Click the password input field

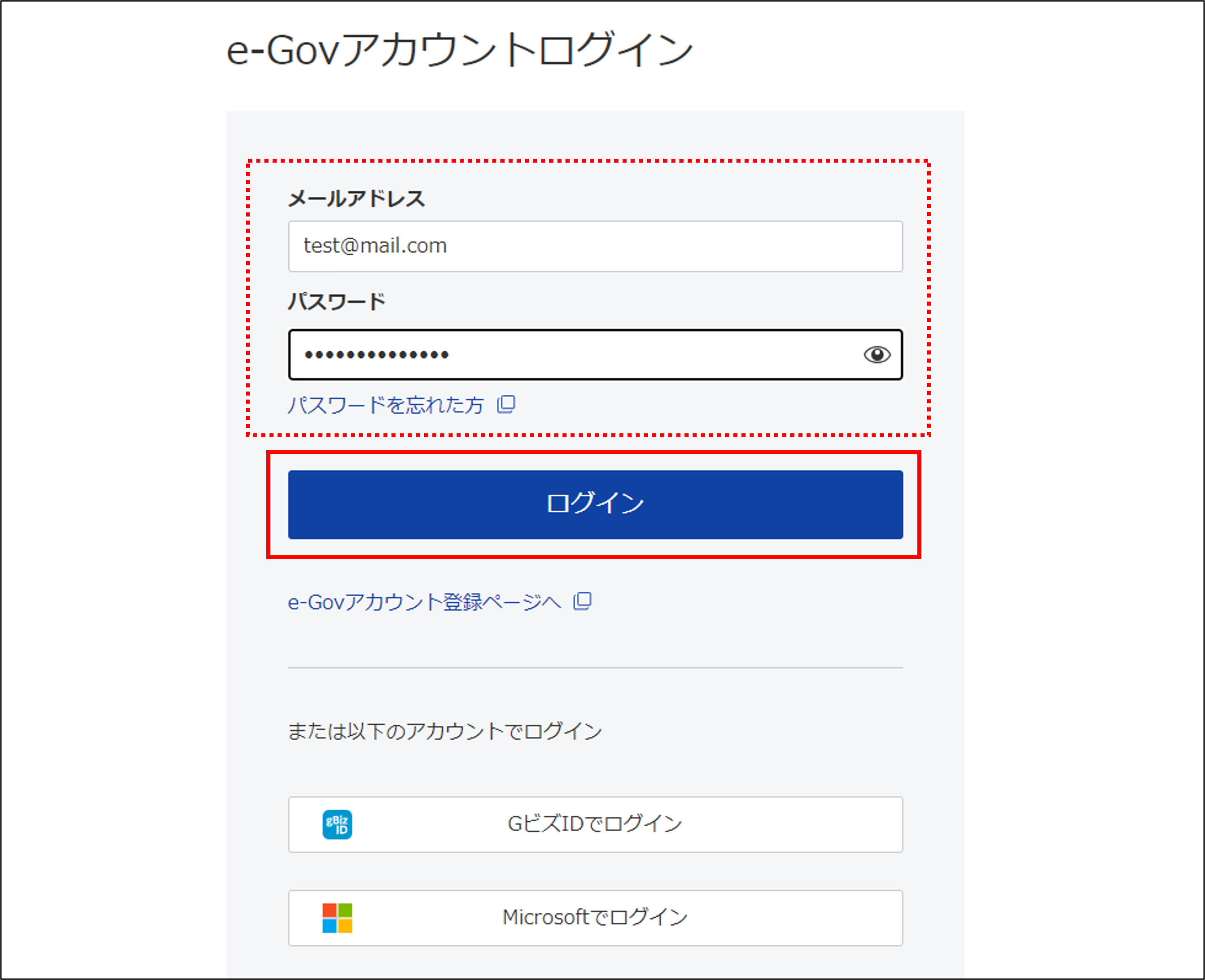coord(595,354)
